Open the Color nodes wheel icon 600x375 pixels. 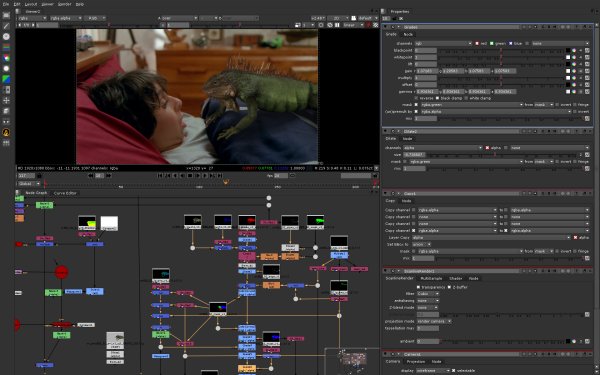6,58
